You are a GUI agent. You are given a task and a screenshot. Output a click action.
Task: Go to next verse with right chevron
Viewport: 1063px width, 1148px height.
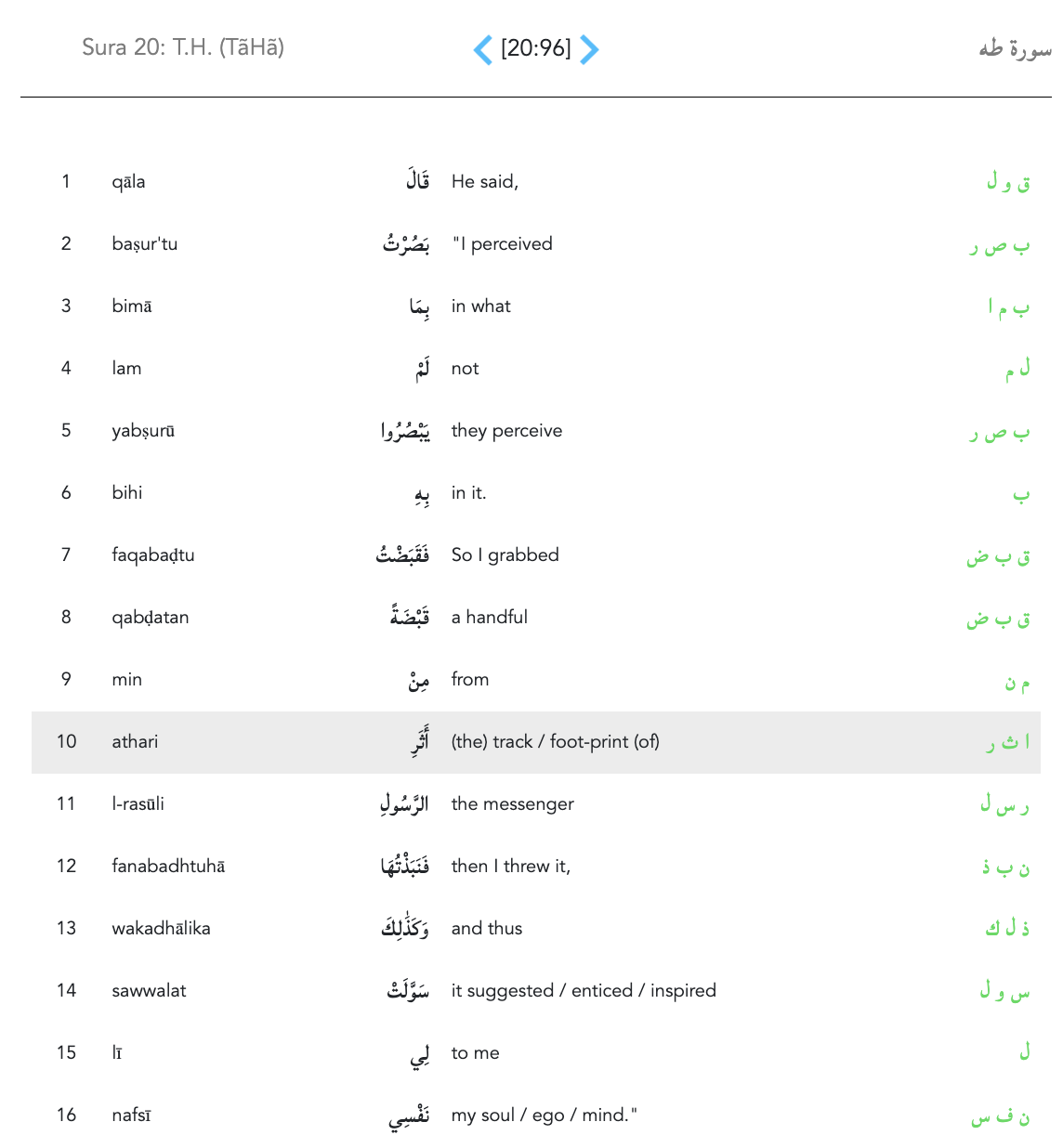point(589,49)
